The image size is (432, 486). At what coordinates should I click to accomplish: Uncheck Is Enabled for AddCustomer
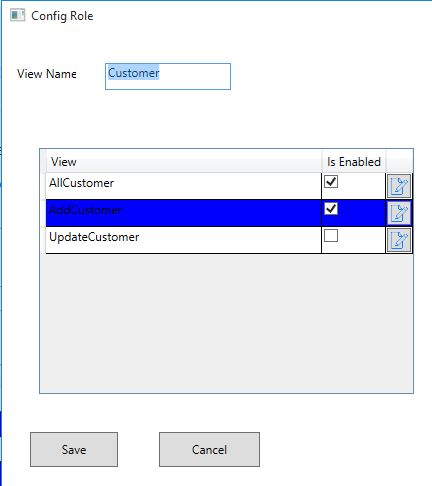tap(331, 209)
